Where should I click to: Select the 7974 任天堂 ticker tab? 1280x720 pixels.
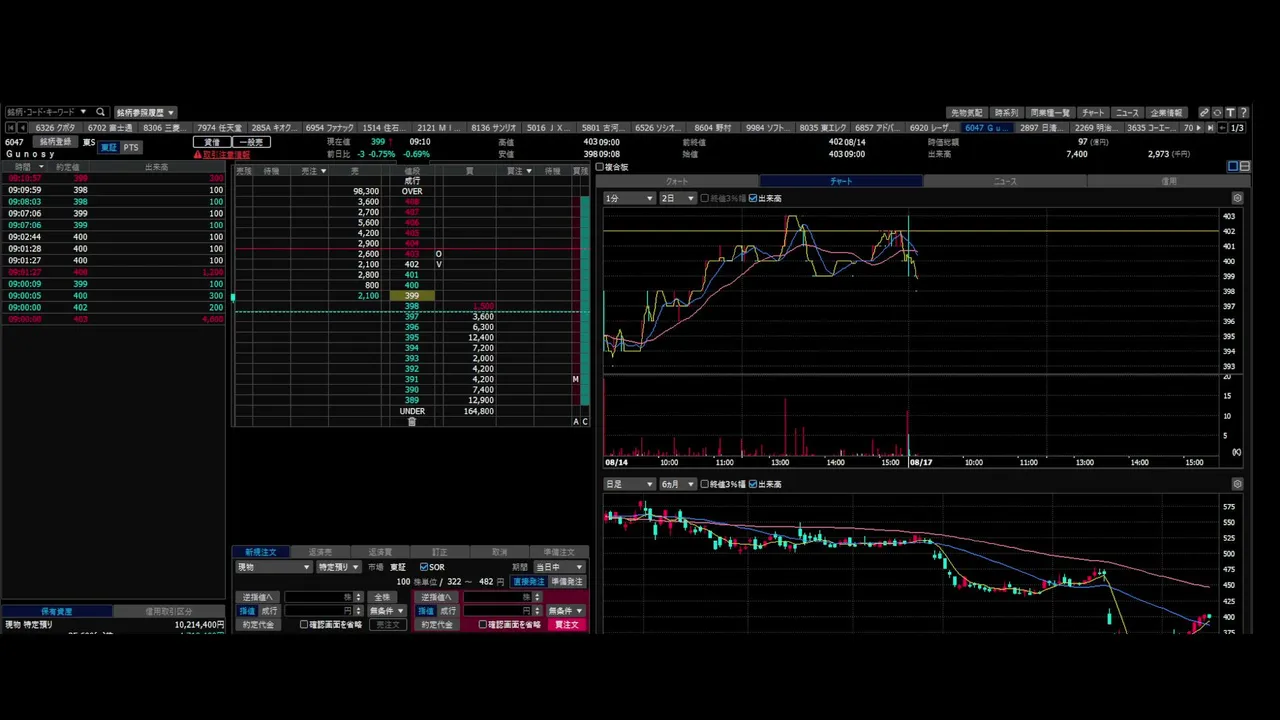tap(219, 128)
